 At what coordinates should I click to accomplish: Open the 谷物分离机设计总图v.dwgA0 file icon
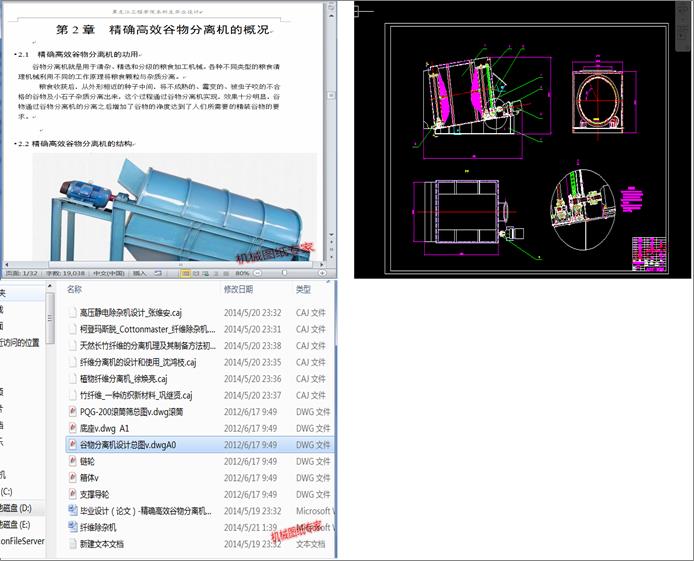pyautogui.click(x=73, y=445)
